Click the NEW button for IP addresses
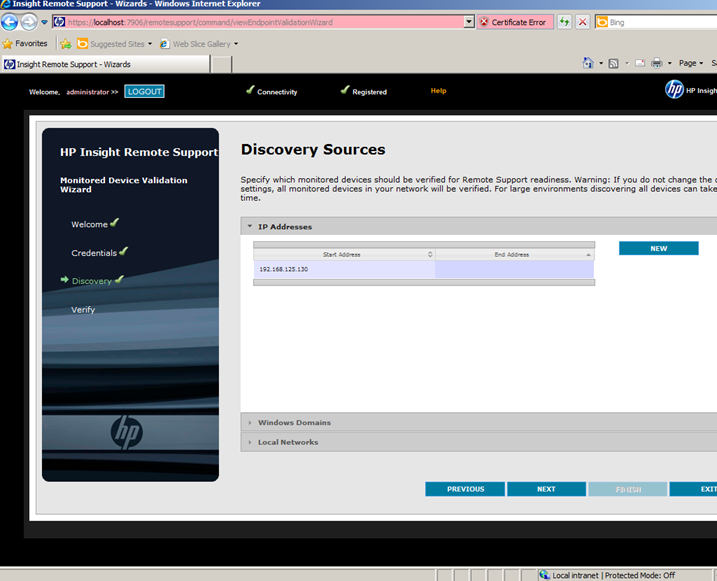Image resolution: width=717 pixels, height=581 pixels. [x=658, y=248]
